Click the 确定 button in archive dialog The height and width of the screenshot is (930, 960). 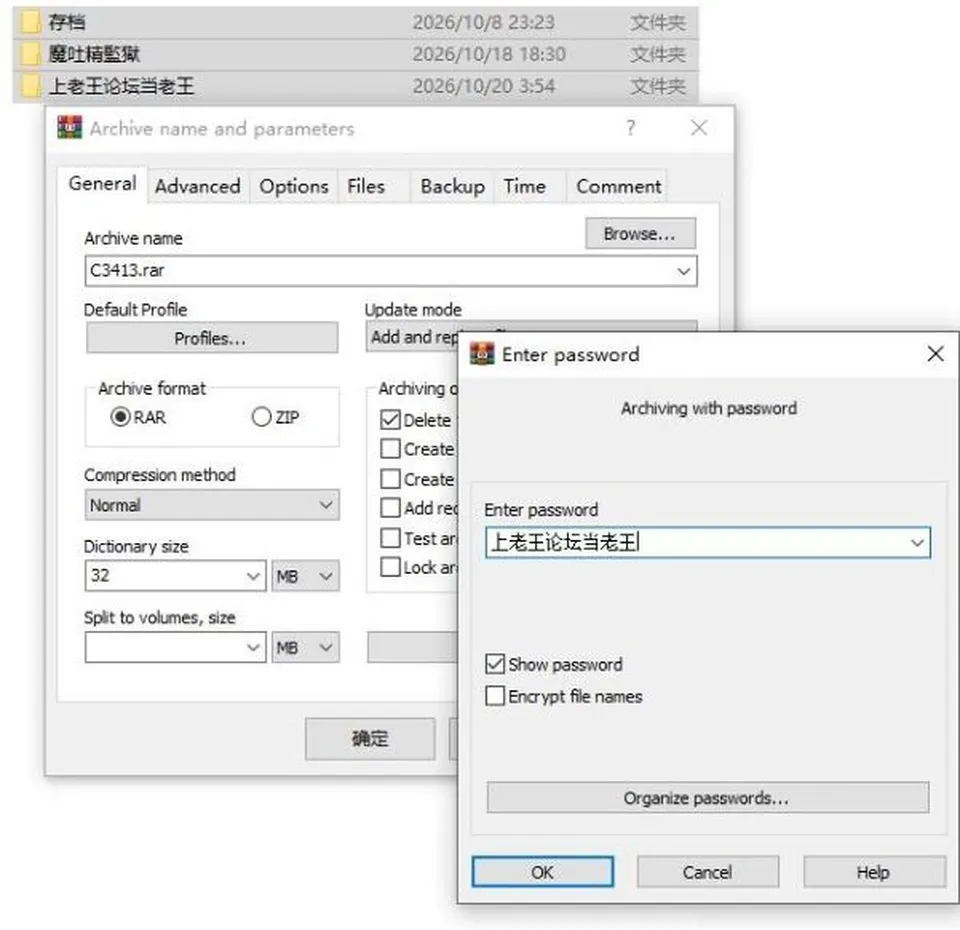coord(370,738)
